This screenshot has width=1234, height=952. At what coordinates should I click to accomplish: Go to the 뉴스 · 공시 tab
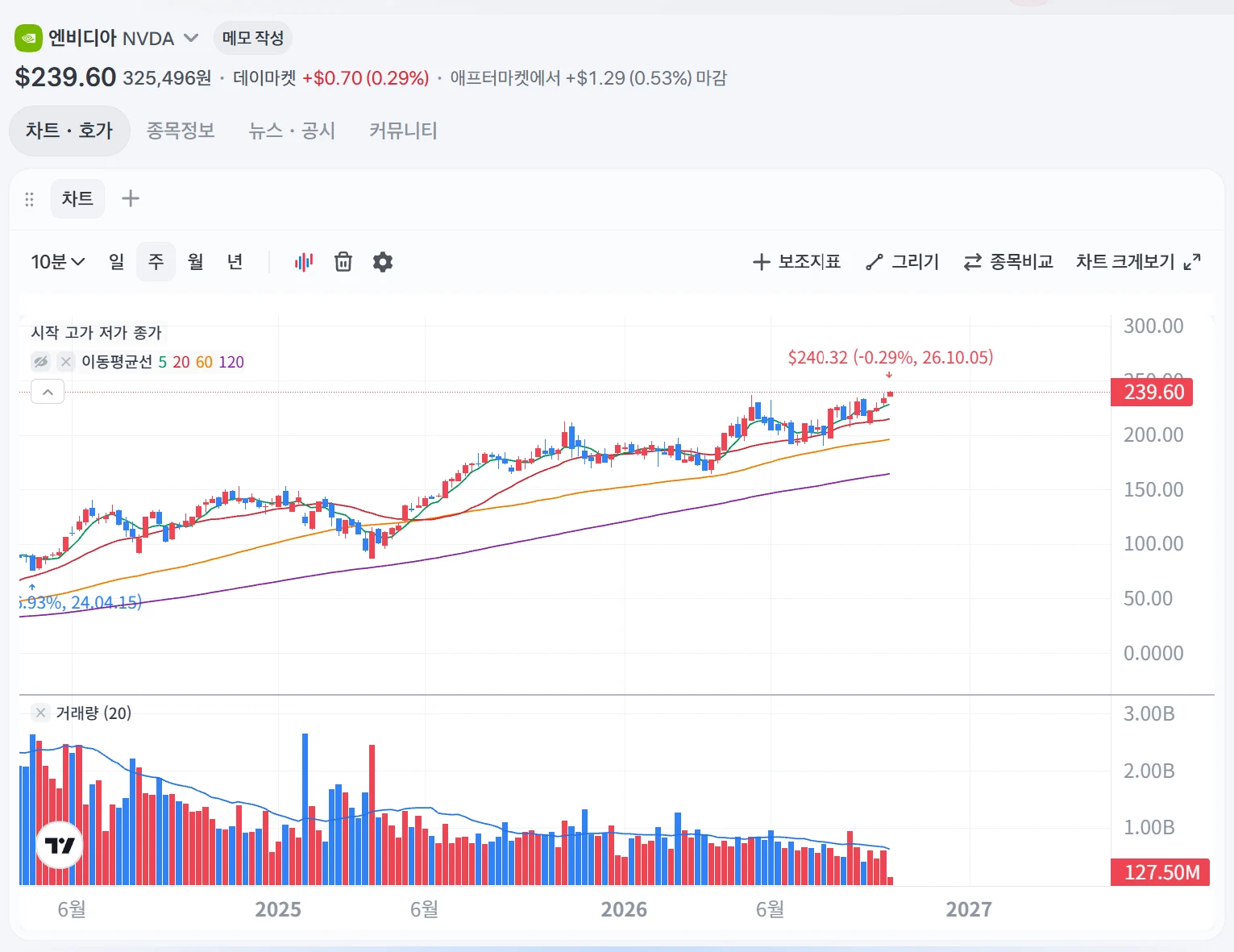click(x=292, y=131)
